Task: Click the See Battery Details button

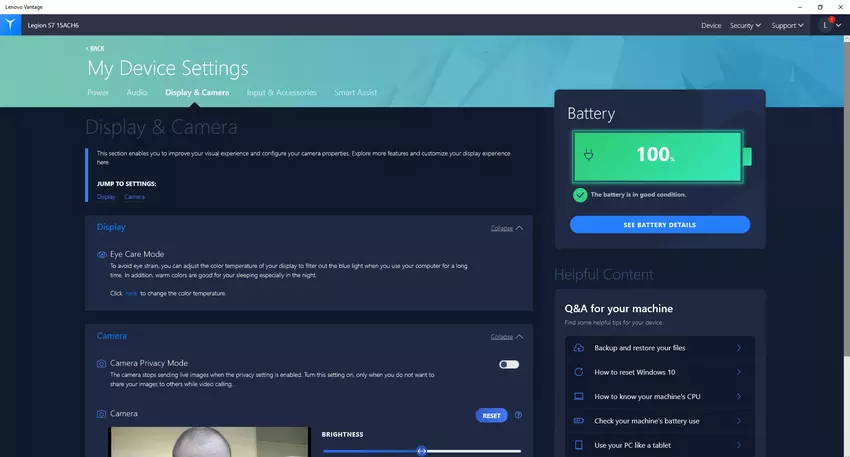Action: click(x=659, y=225)
